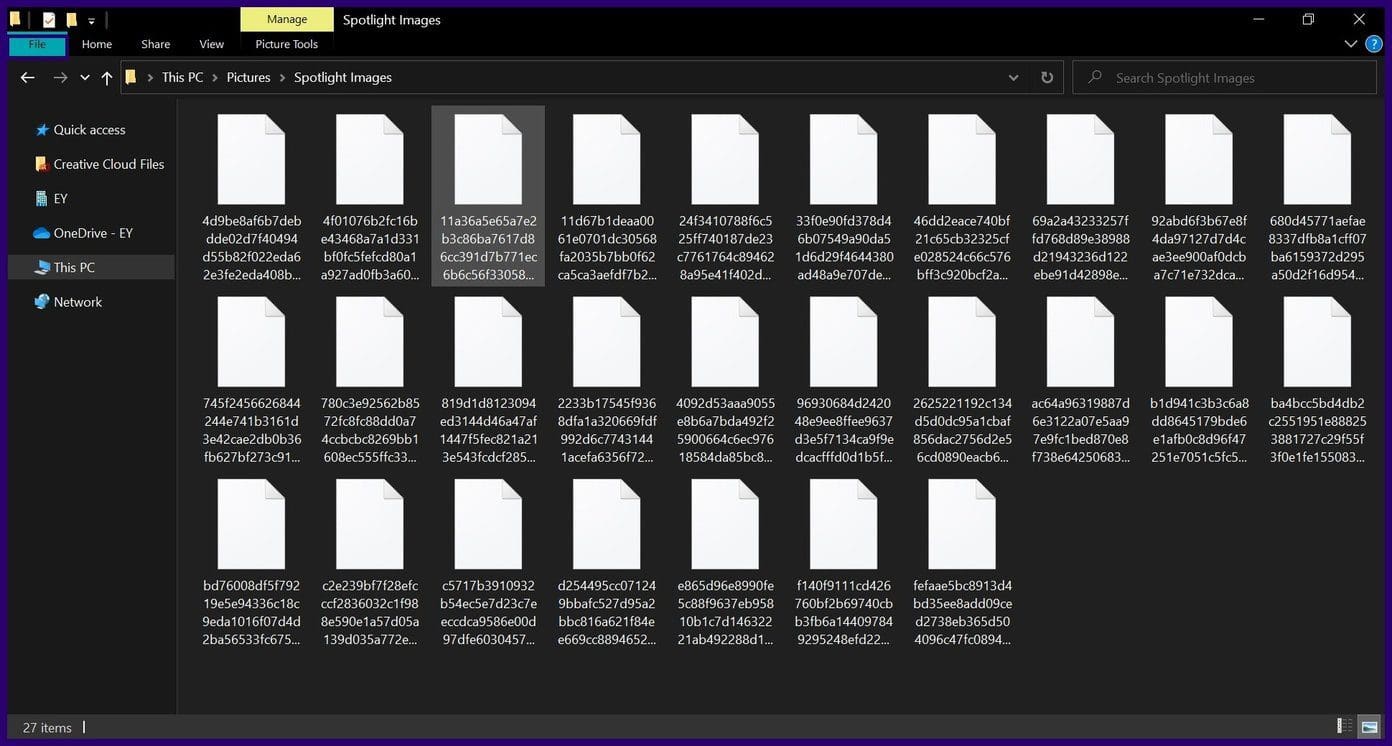Select file starting with 69a2a43233257f
Viewport: 1392px width, 746px height.
[1080, 197]
